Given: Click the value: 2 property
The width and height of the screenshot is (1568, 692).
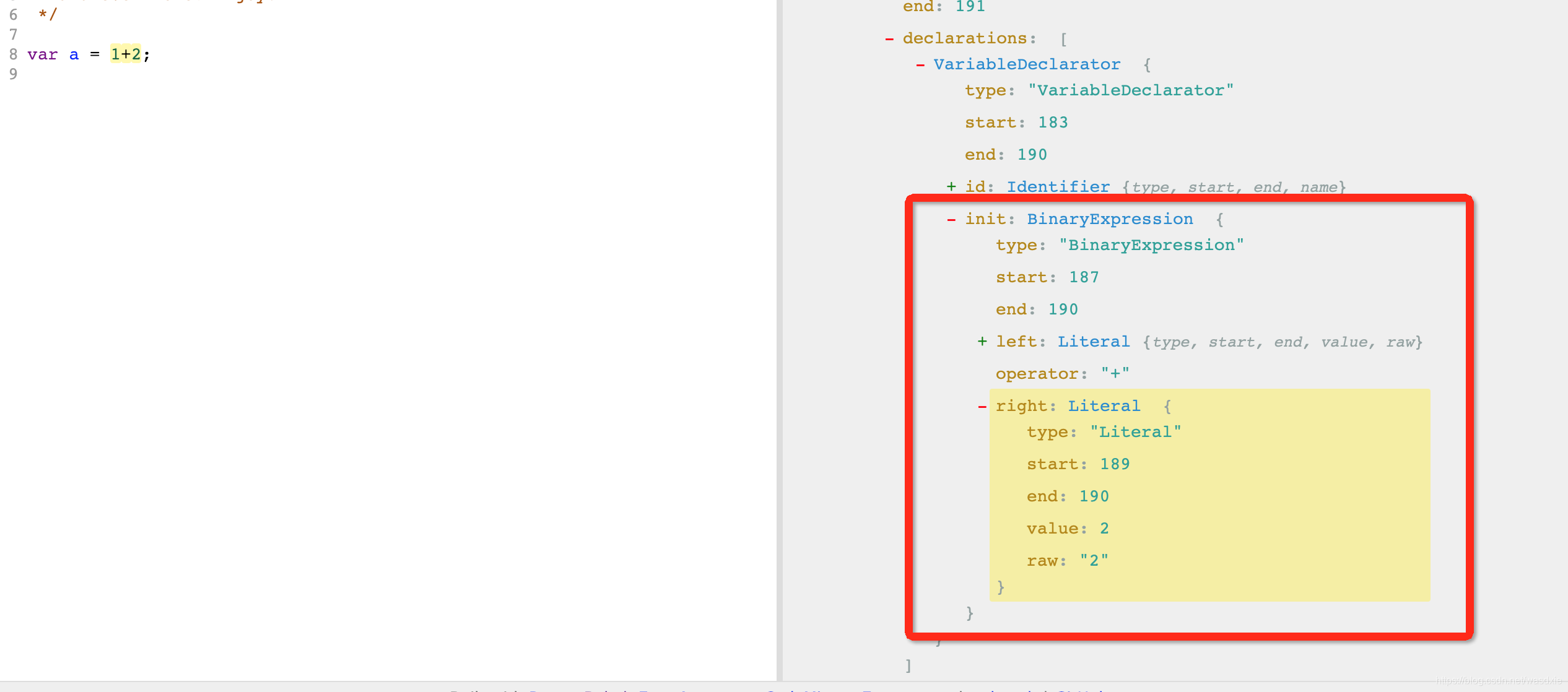Looking at the screenshot, I should coord(1068,529).
